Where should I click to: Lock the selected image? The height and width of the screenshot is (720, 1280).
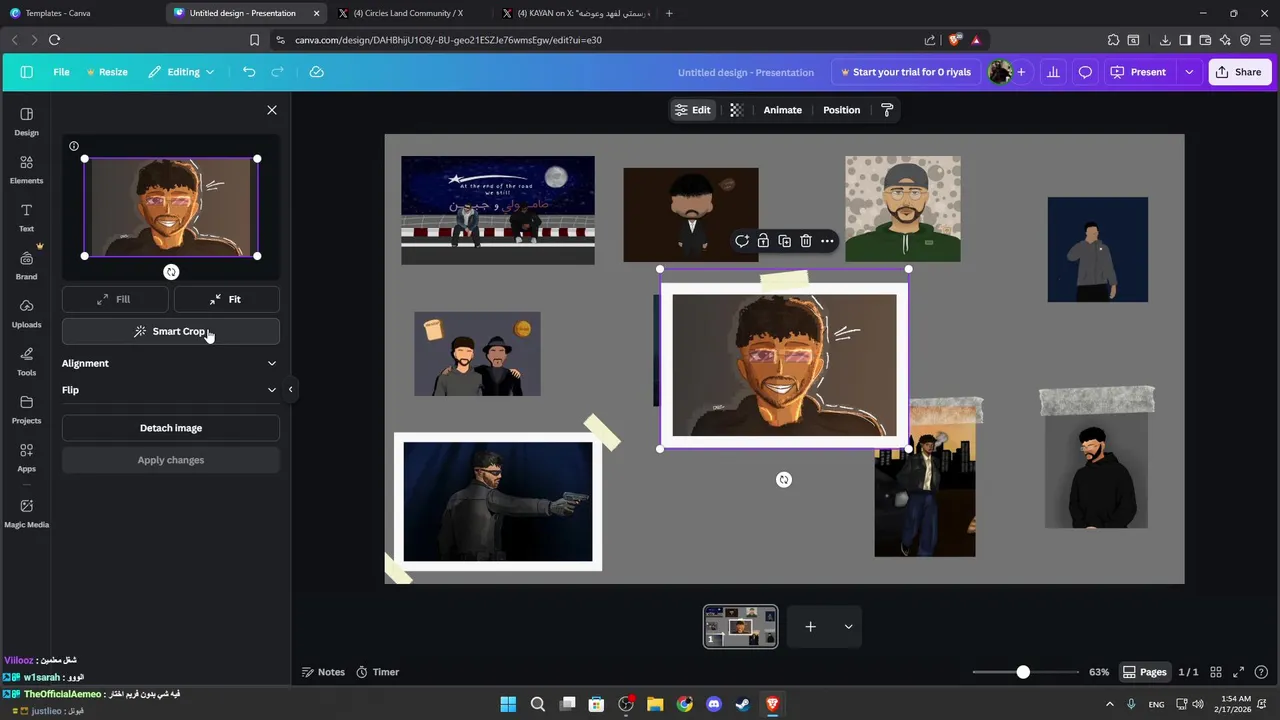[763, 241]
